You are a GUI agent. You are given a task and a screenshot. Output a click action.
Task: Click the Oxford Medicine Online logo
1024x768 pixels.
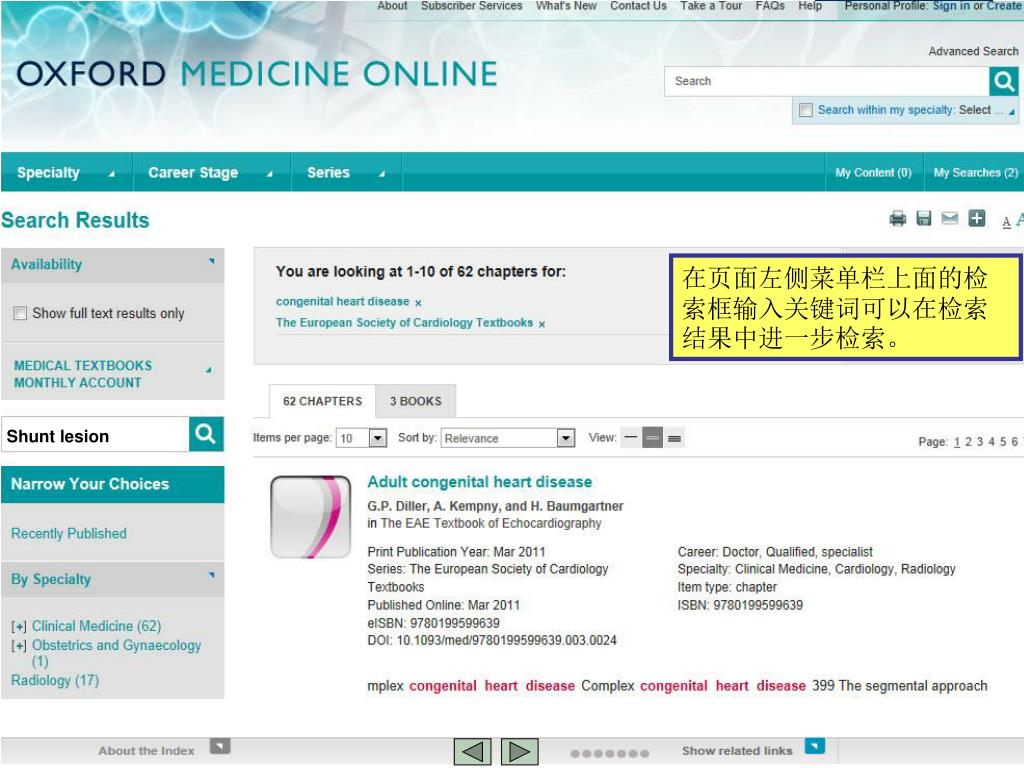(x=257, y=74)
